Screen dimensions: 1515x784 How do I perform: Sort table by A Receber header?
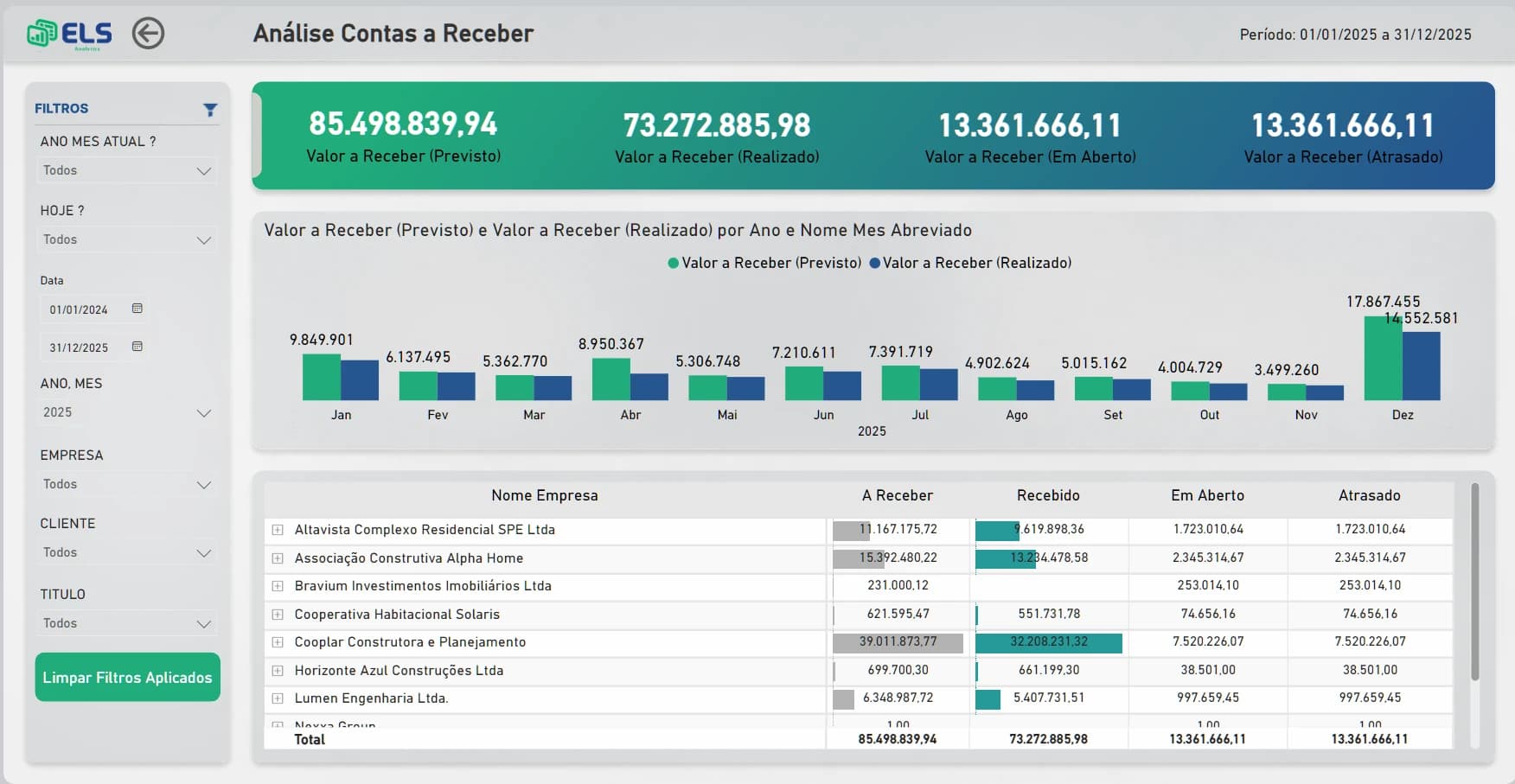[x=898, y=495]
